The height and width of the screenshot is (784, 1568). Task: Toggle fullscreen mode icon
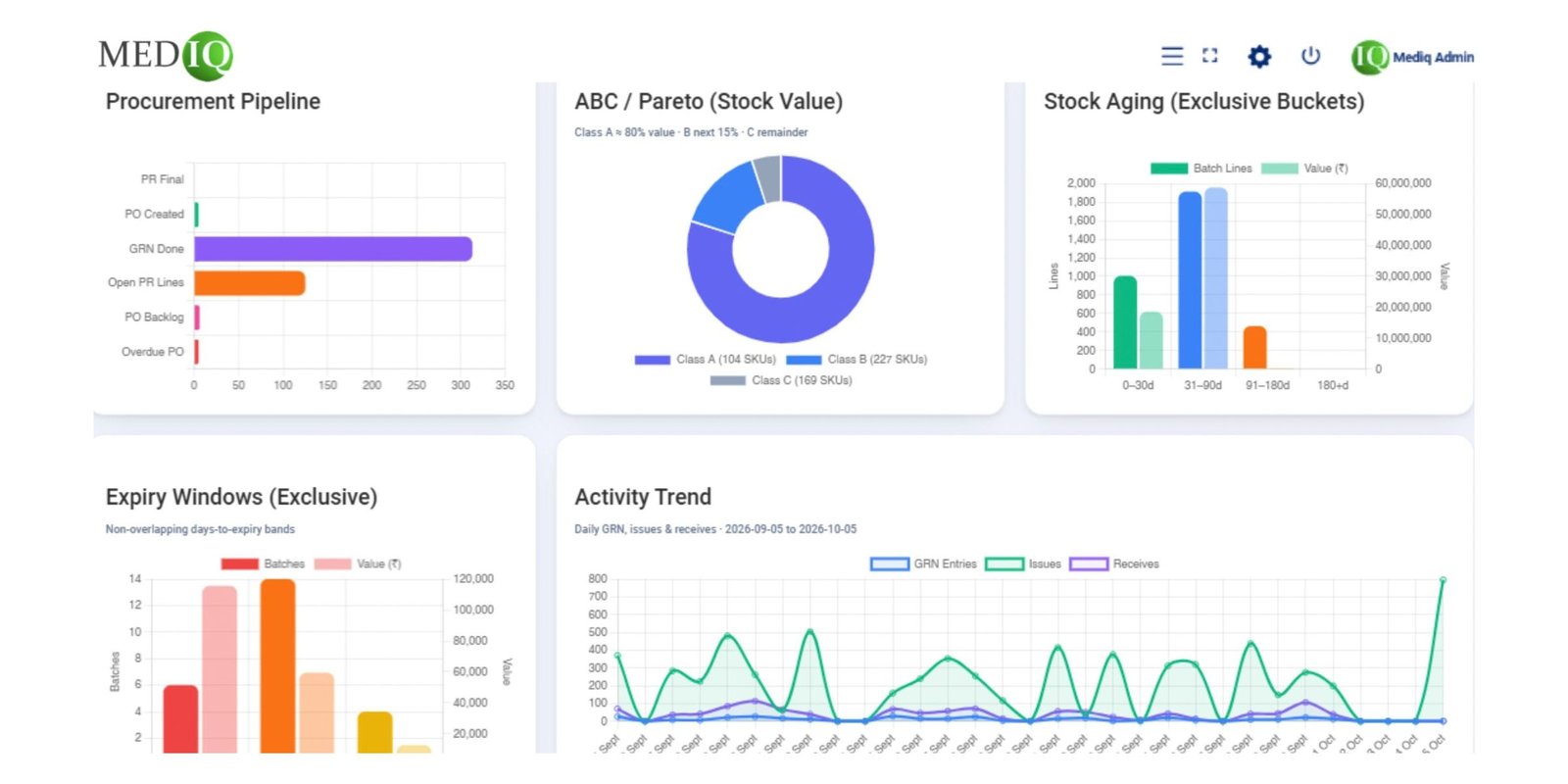click(x=1210, y=56)
